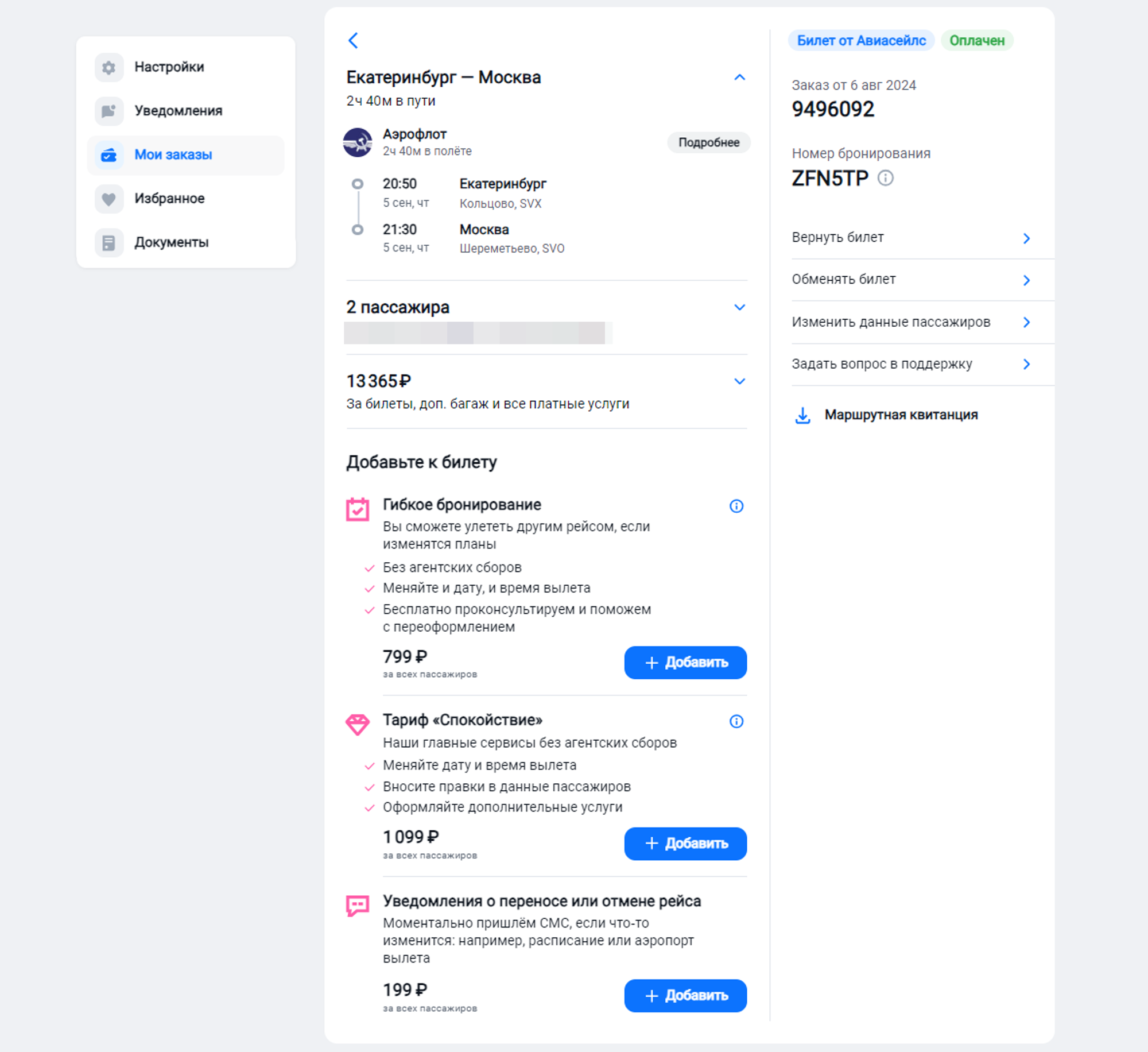Click Подробнее button for flight details
This screenshot has width=1148, height=1052.
click(708, 142)
